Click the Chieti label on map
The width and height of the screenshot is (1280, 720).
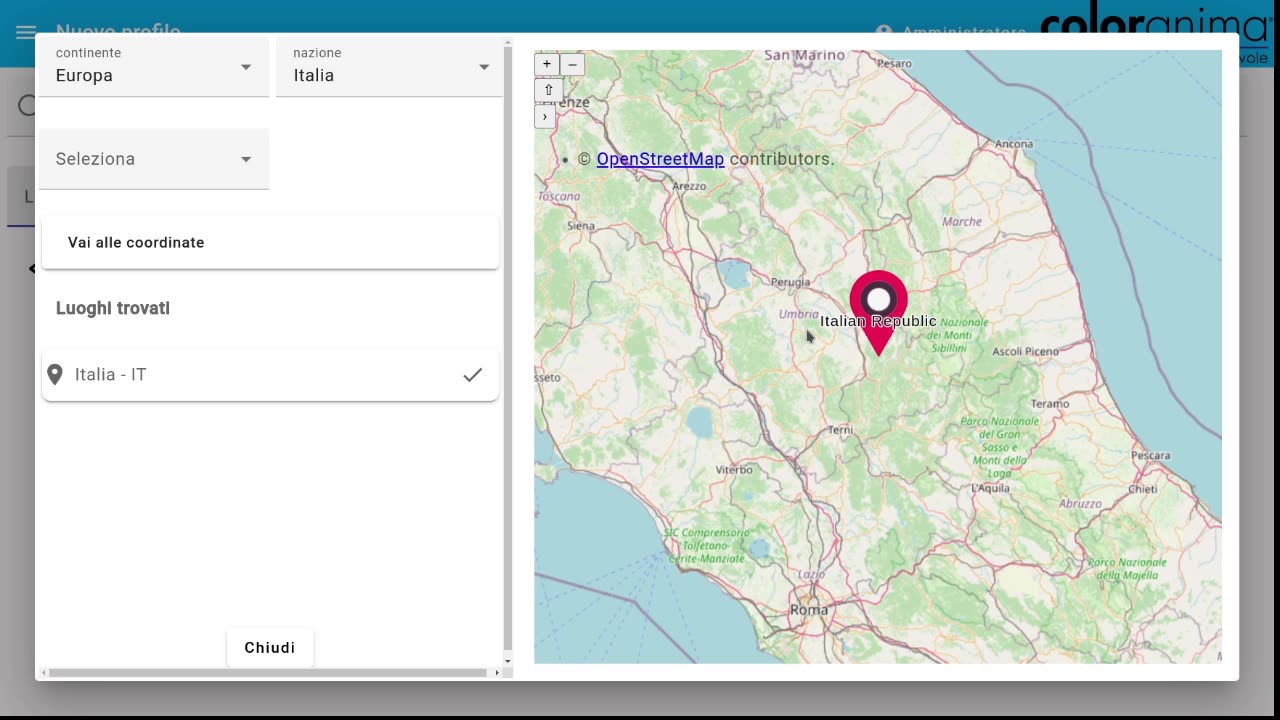pyautogui.click(x=1142, y=489)
